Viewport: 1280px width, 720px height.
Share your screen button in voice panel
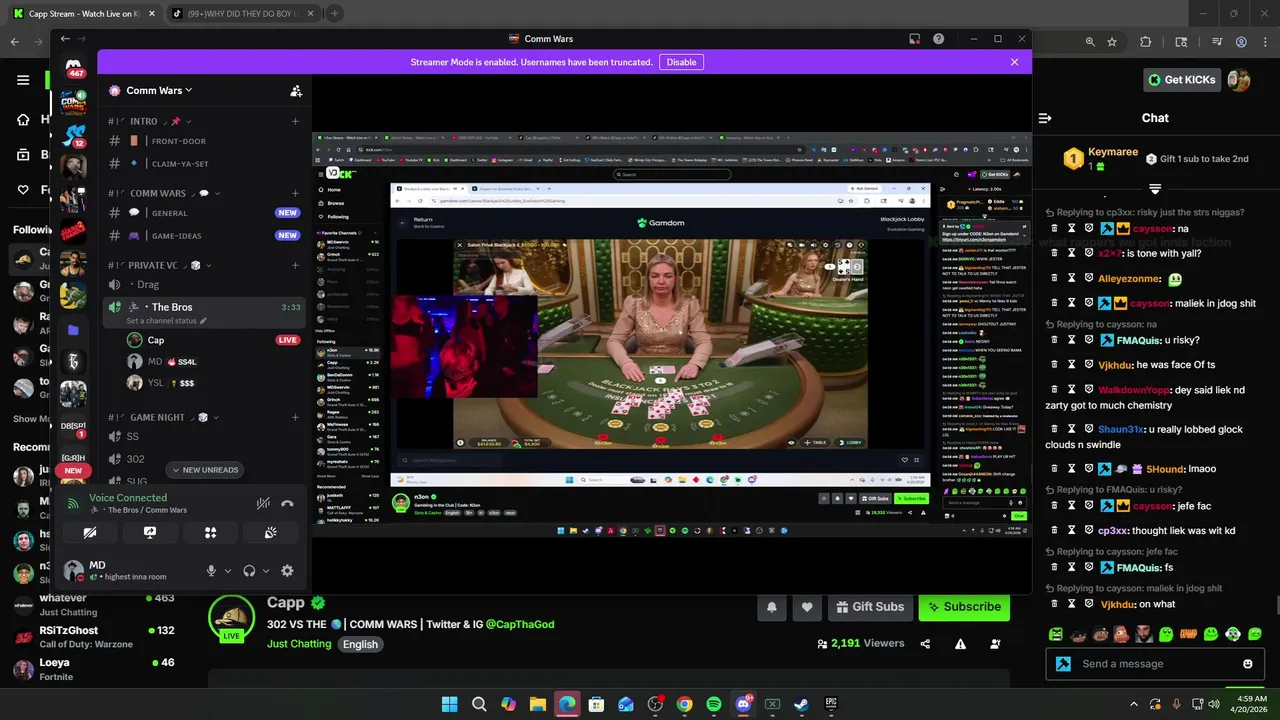150,533
